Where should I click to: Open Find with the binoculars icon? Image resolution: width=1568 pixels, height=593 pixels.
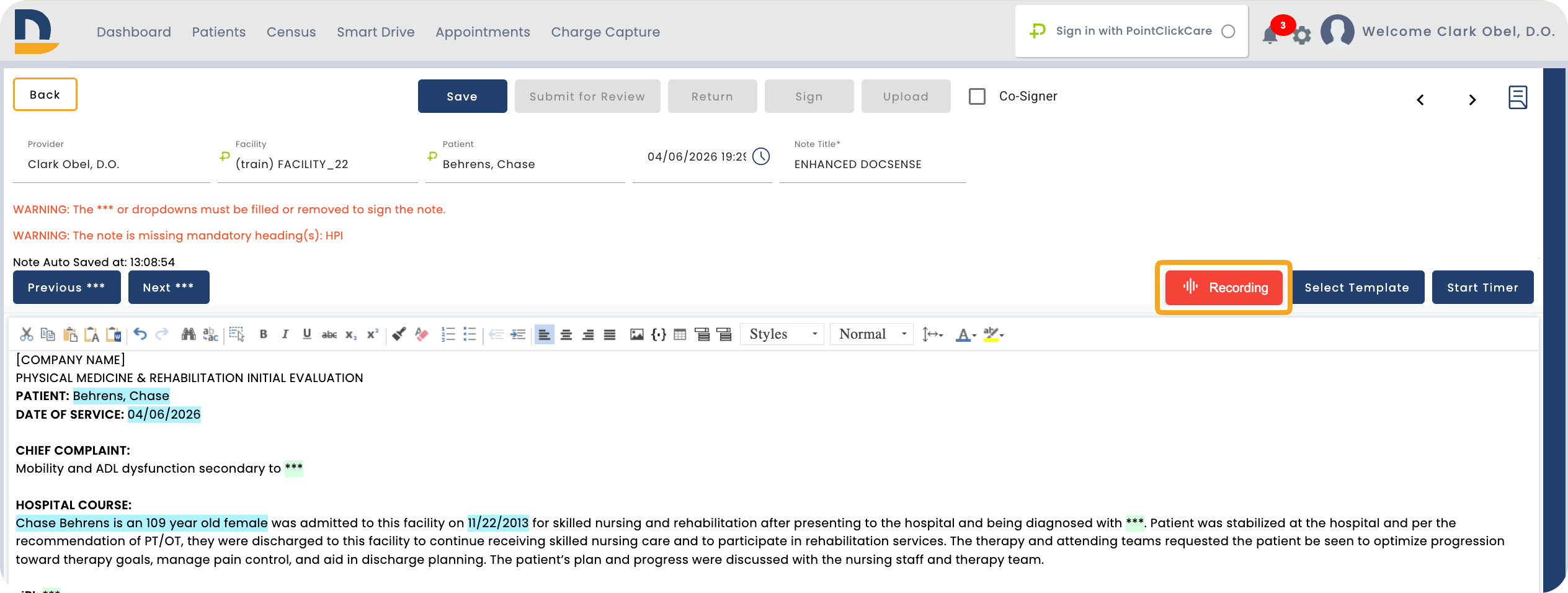click(x=189, y=334)
